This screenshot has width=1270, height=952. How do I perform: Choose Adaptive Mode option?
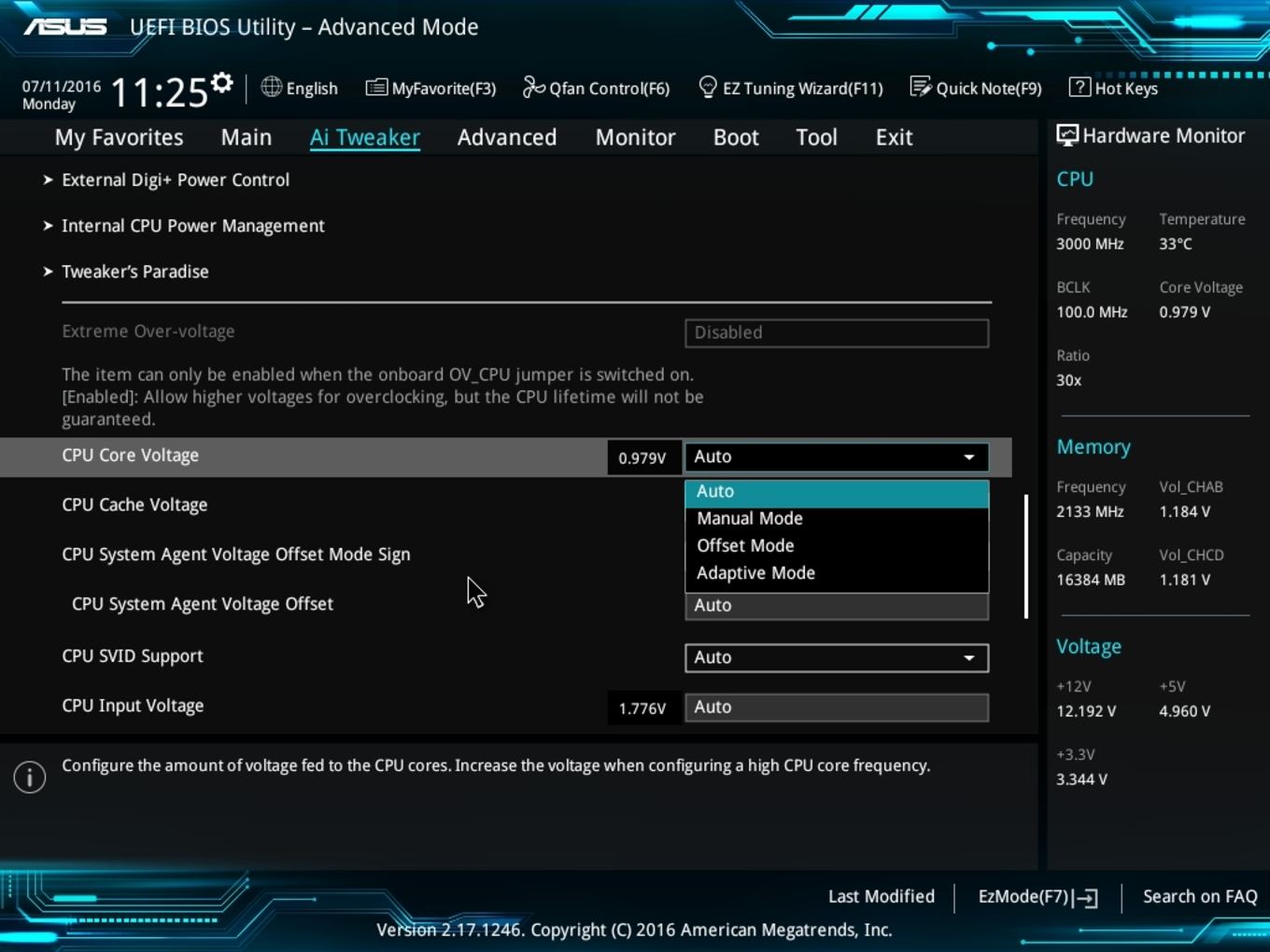point(837,573)
